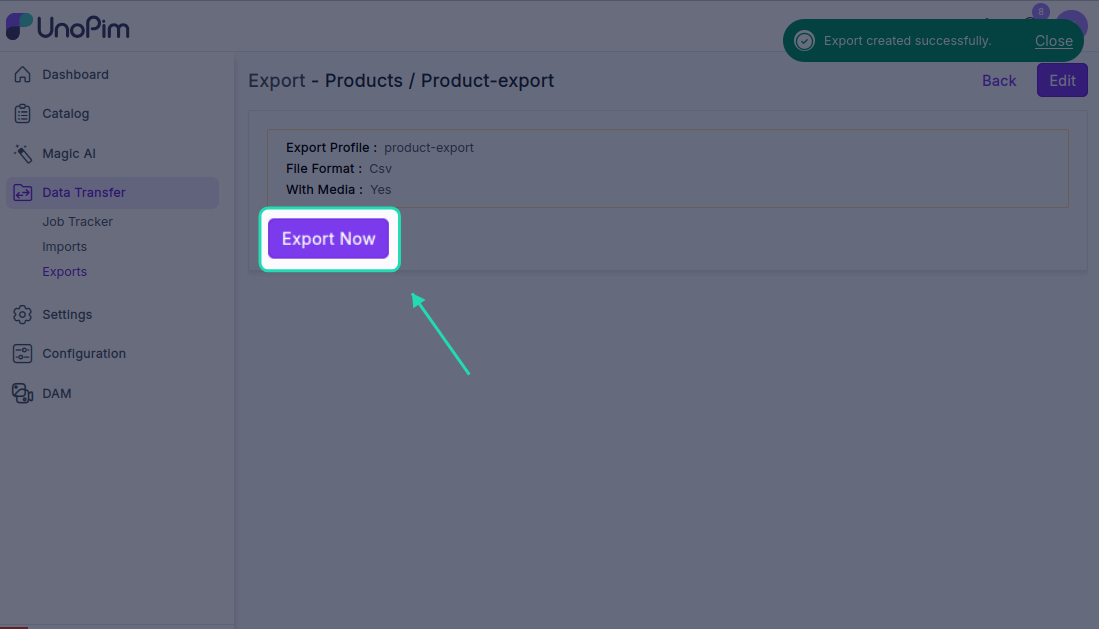Open the DAM media icon
Screen dimensions: 1099x629
pos(22,393)
